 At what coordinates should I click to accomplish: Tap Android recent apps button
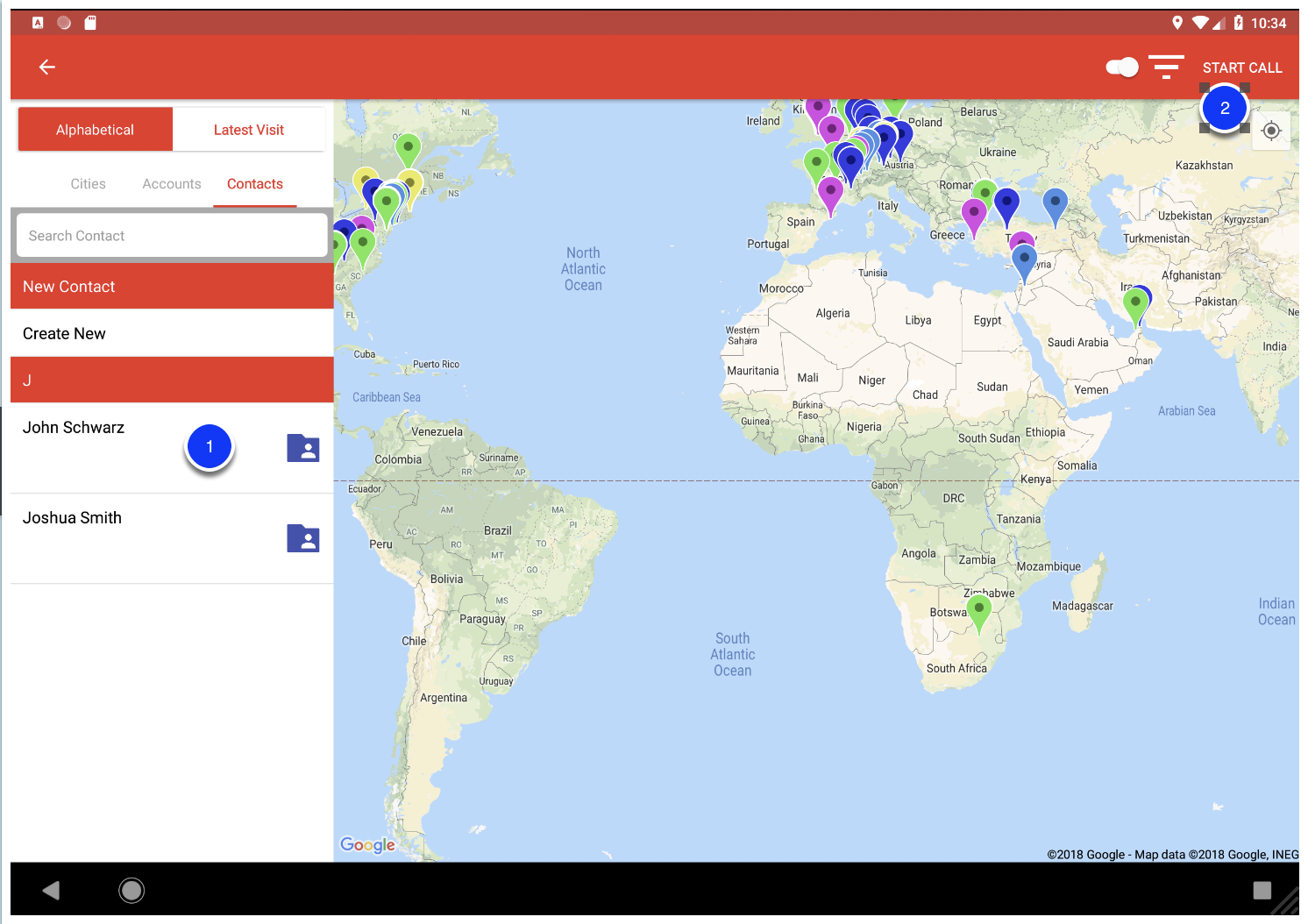coord(1262,891)
